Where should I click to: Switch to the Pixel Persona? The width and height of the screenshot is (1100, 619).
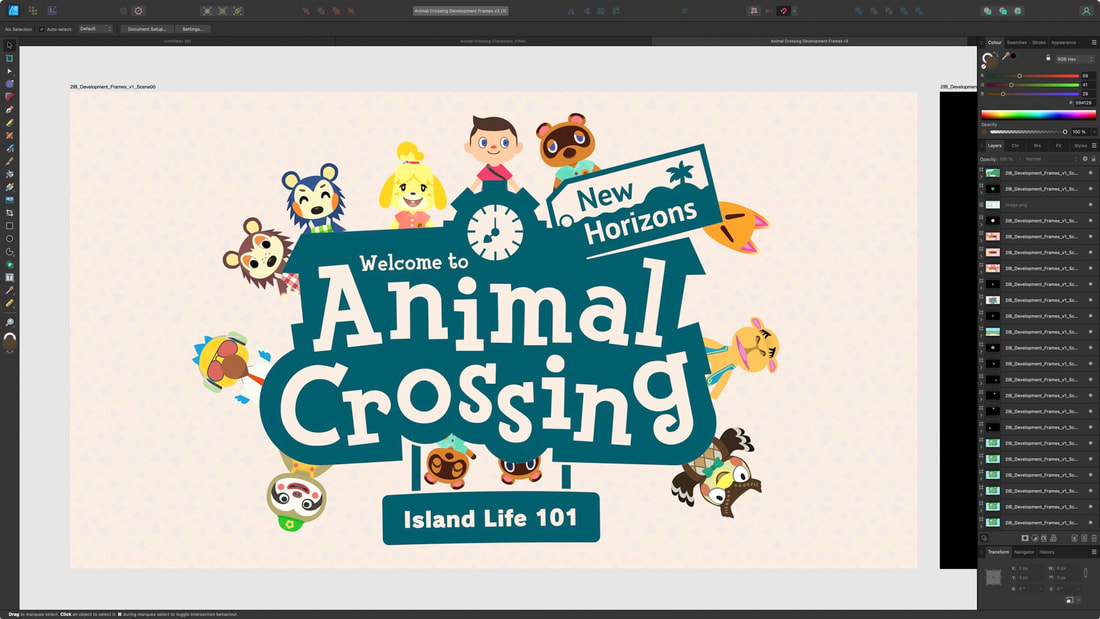coord(32,11)
